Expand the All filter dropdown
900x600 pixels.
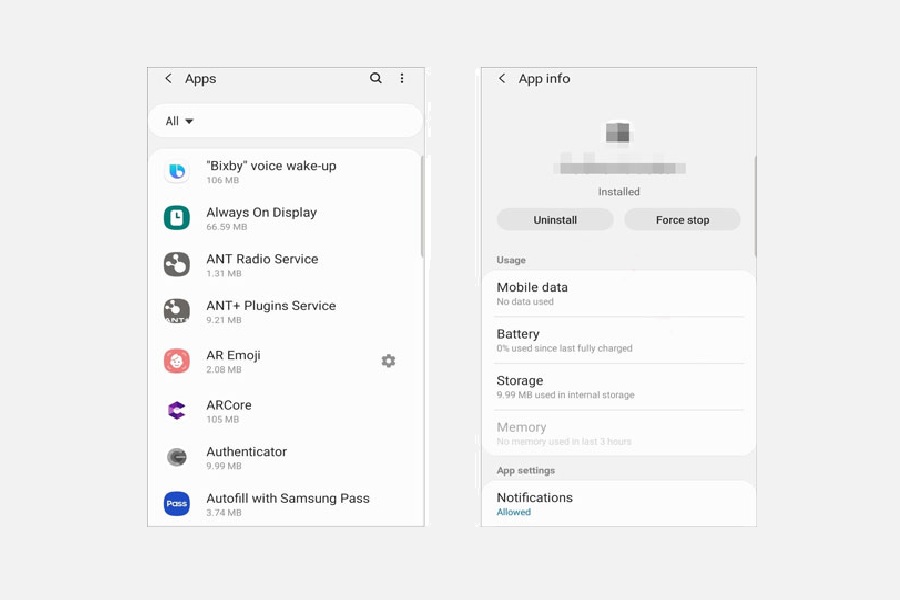pos(180,121)
